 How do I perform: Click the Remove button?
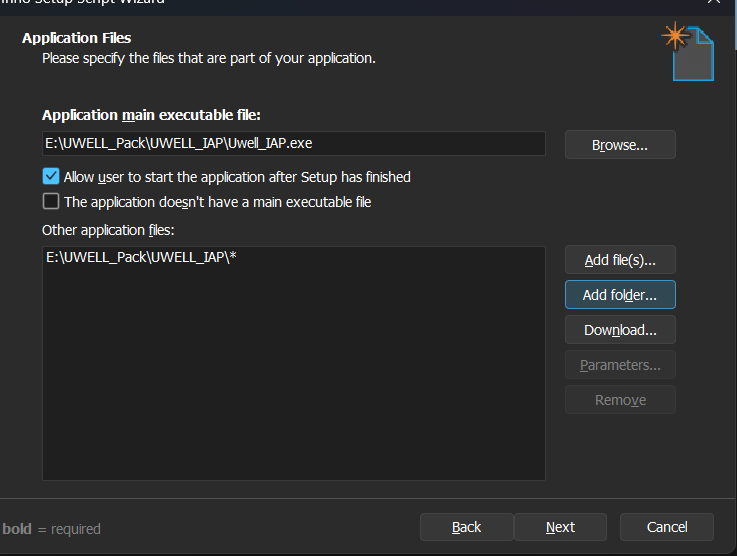click(620, 399)
